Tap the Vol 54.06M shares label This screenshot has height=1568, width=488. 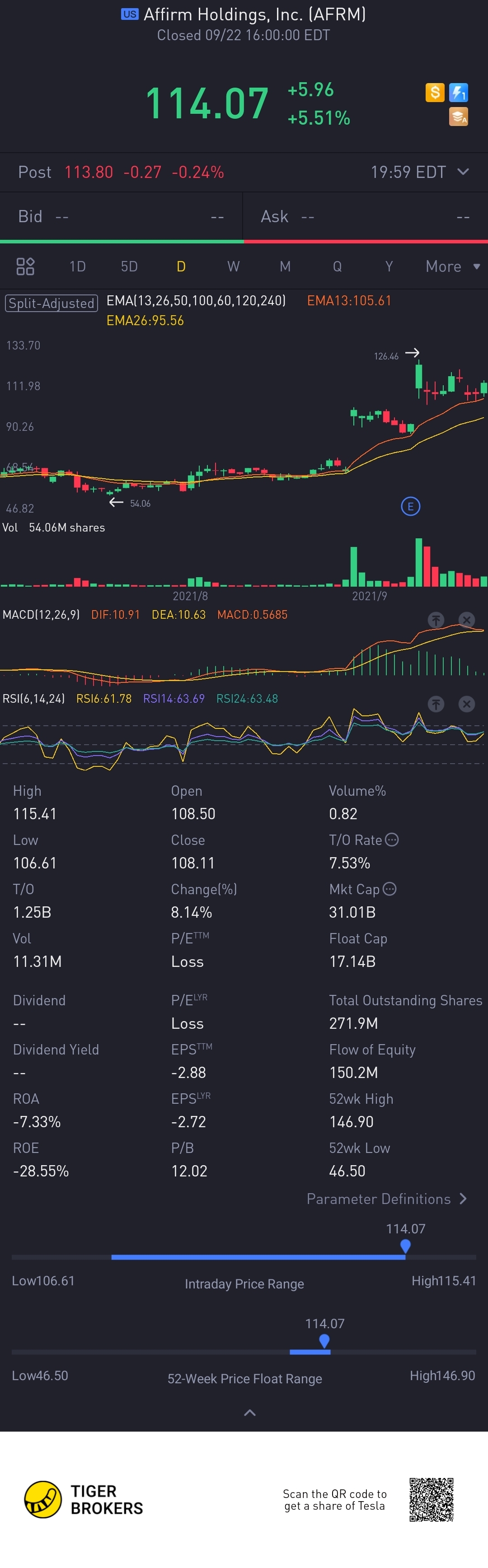pyautogui.click(x=54, y=528)
